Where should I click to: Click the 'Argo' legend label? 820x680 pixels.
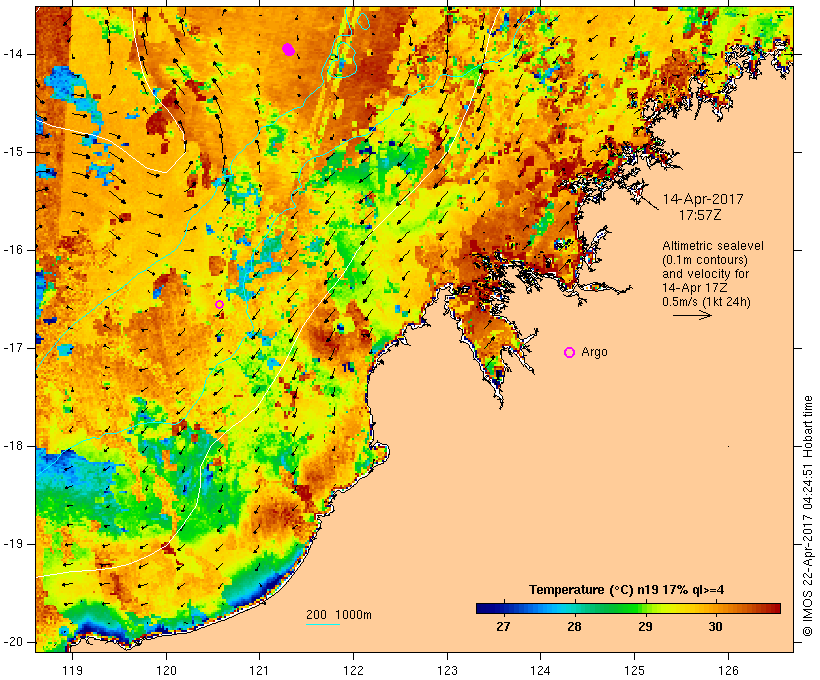595,352
